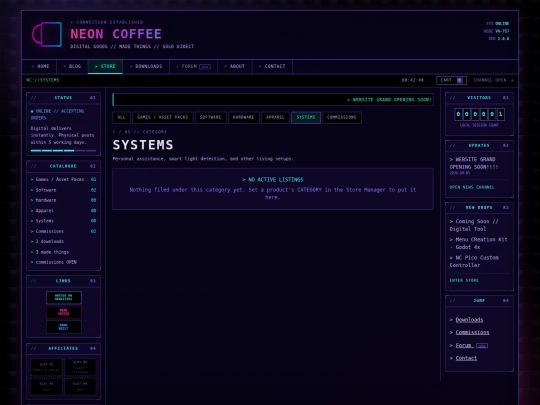Click the badge beside Forum jump link

[482, 346]
